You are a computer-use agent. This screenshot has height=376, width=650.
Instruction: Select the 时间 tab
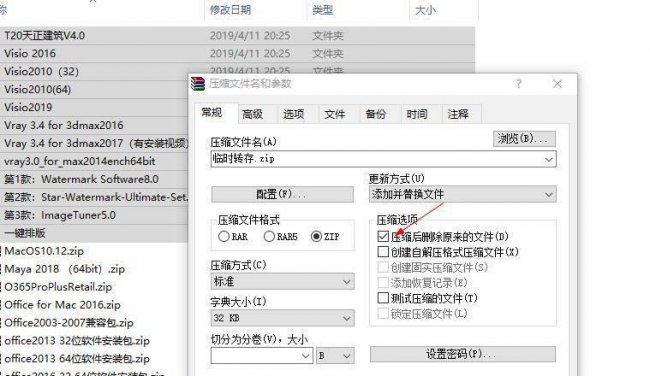(417, 114)
